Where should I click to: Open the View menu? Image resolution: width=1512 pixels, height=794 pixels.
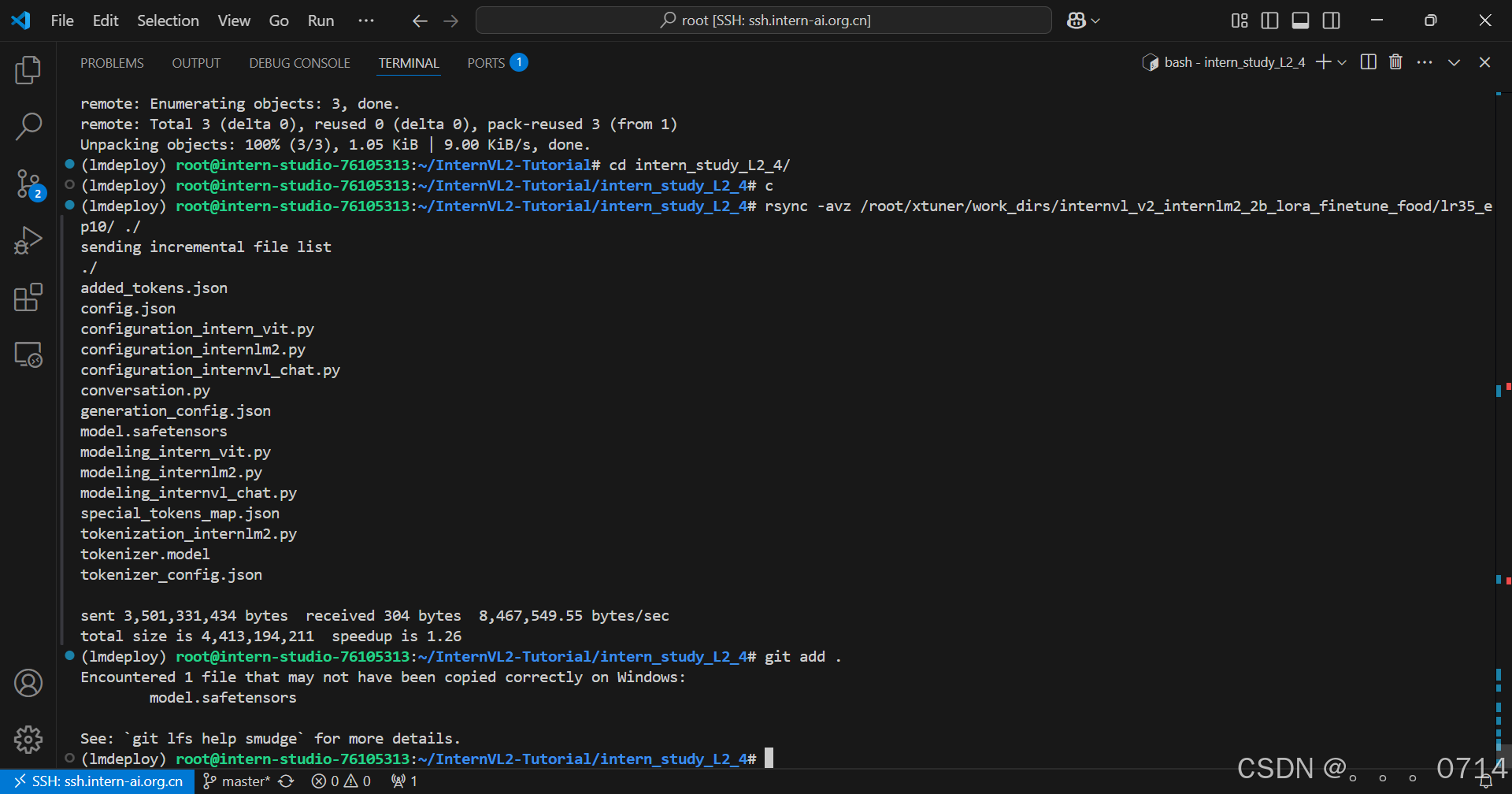click(234, 20)
